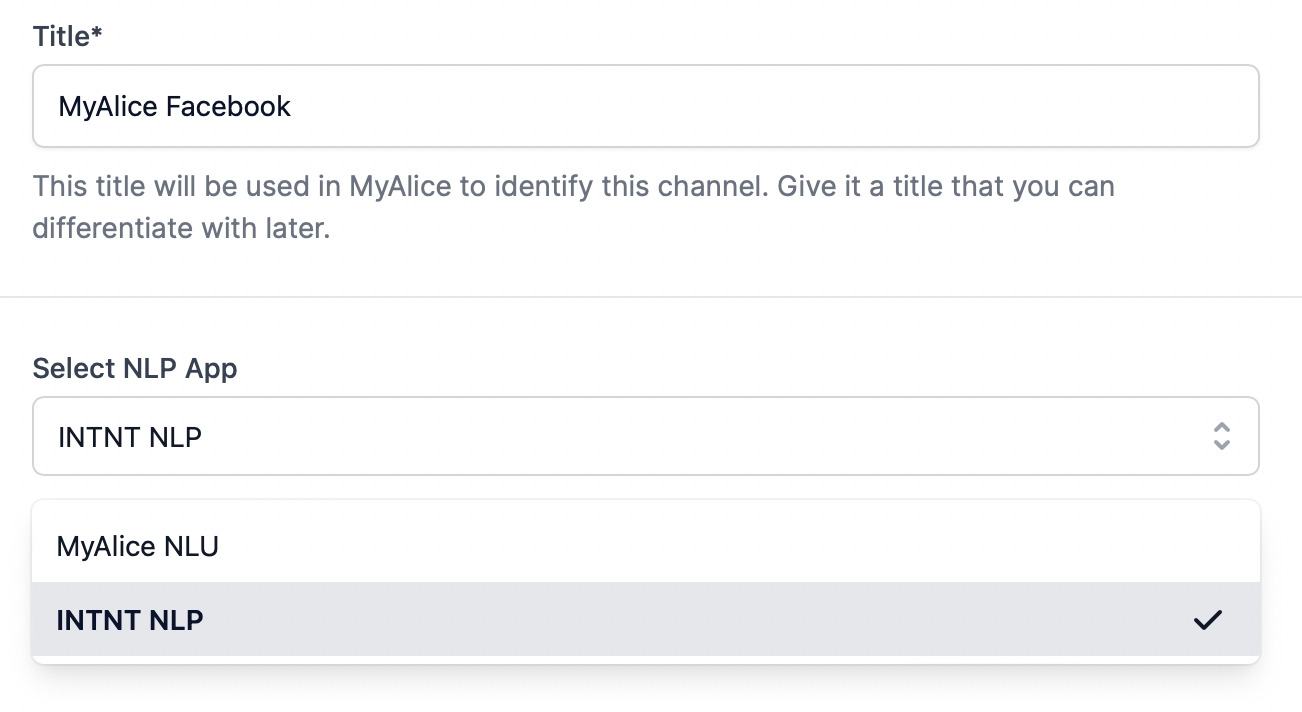Choose INTNT NLP from the dropdown list
The image size is (1302, 712).
coord(130,620)
